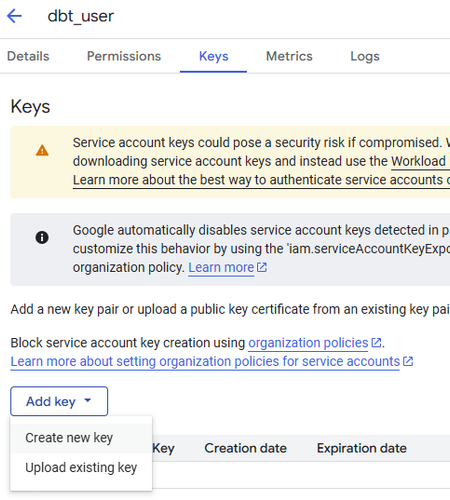Click external link icon after service accounts link
The width and height of the screenshot is (450, 500).
[x=408, y=361]
